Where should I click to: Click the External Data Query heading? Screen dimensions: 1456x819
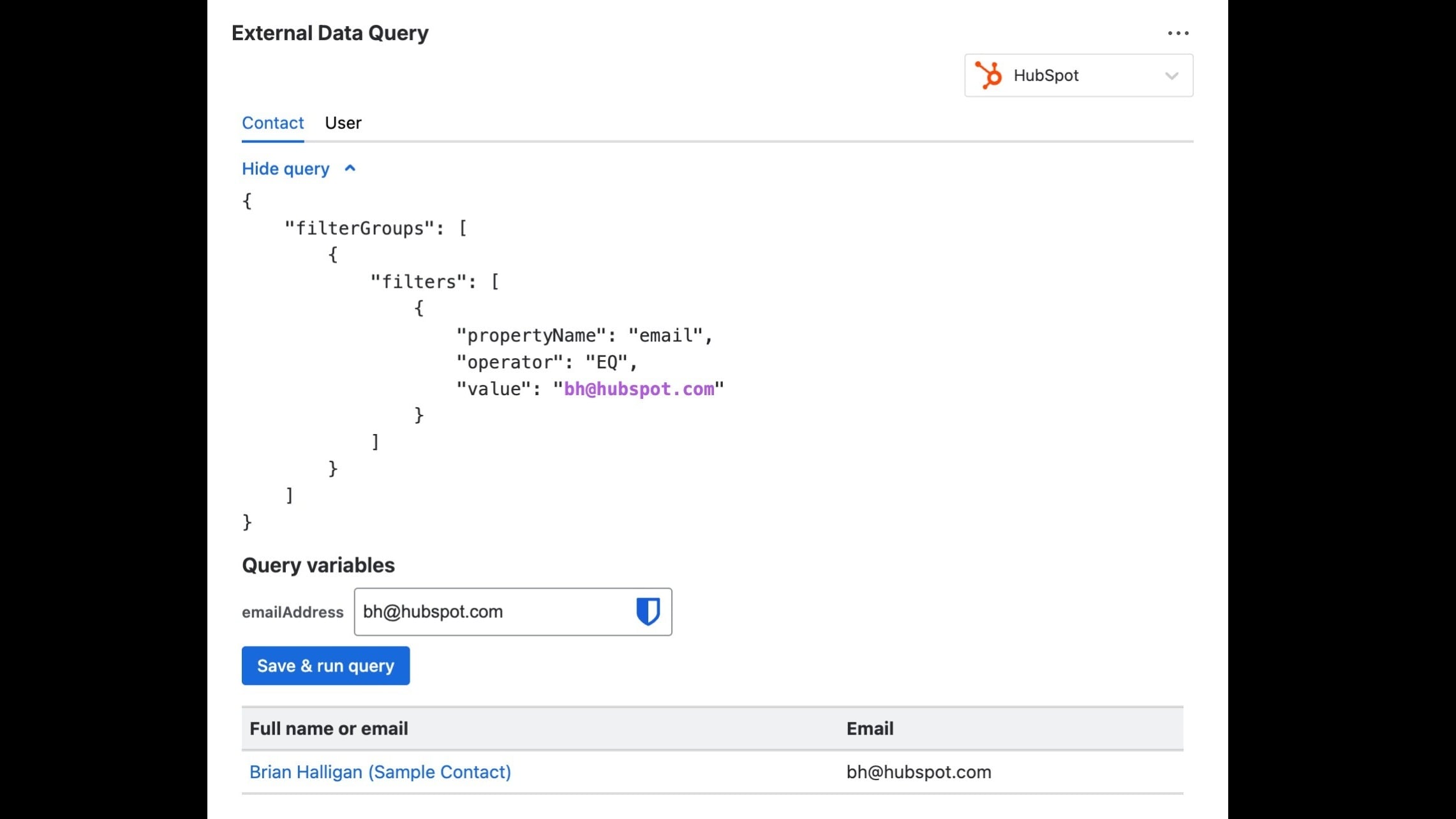coord(330,33)
